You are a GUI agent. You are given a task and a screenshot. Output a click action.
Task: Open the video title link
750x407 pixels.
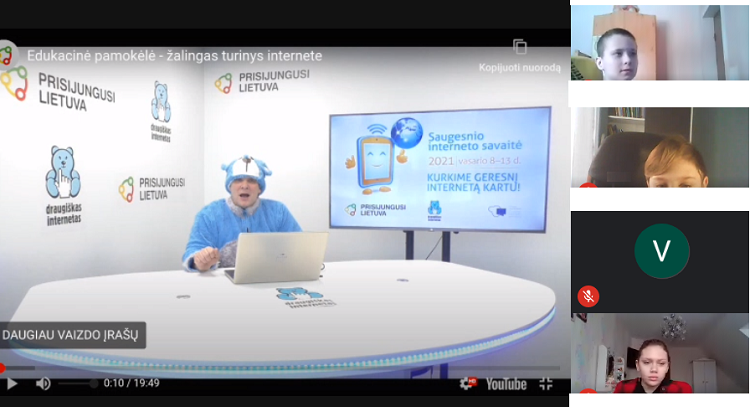pos(175,56)
